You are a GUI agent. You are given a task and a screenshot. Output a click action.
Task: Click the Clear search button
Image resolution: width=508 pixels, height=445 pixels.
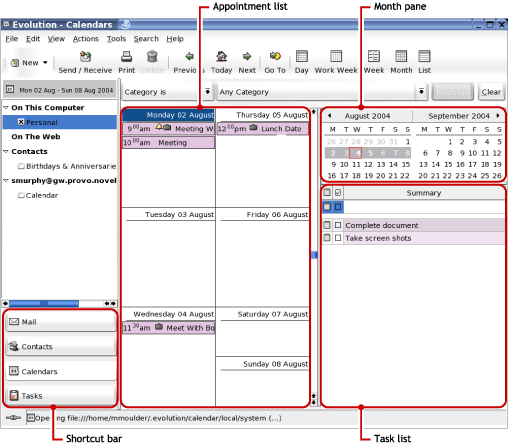tap(491, 92)
